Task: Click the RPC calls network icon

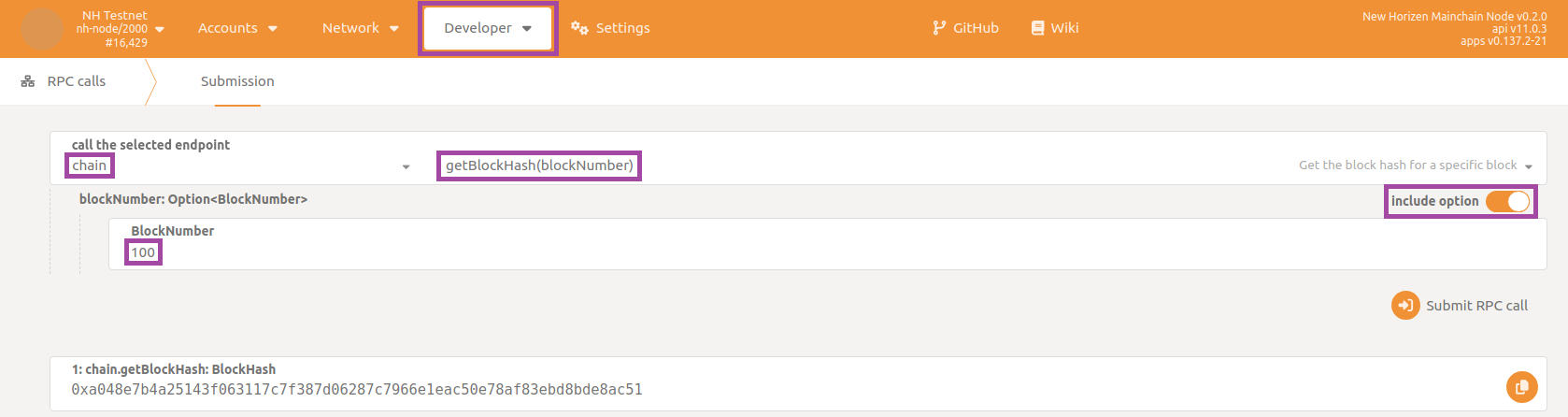Action: click(28, 81)
